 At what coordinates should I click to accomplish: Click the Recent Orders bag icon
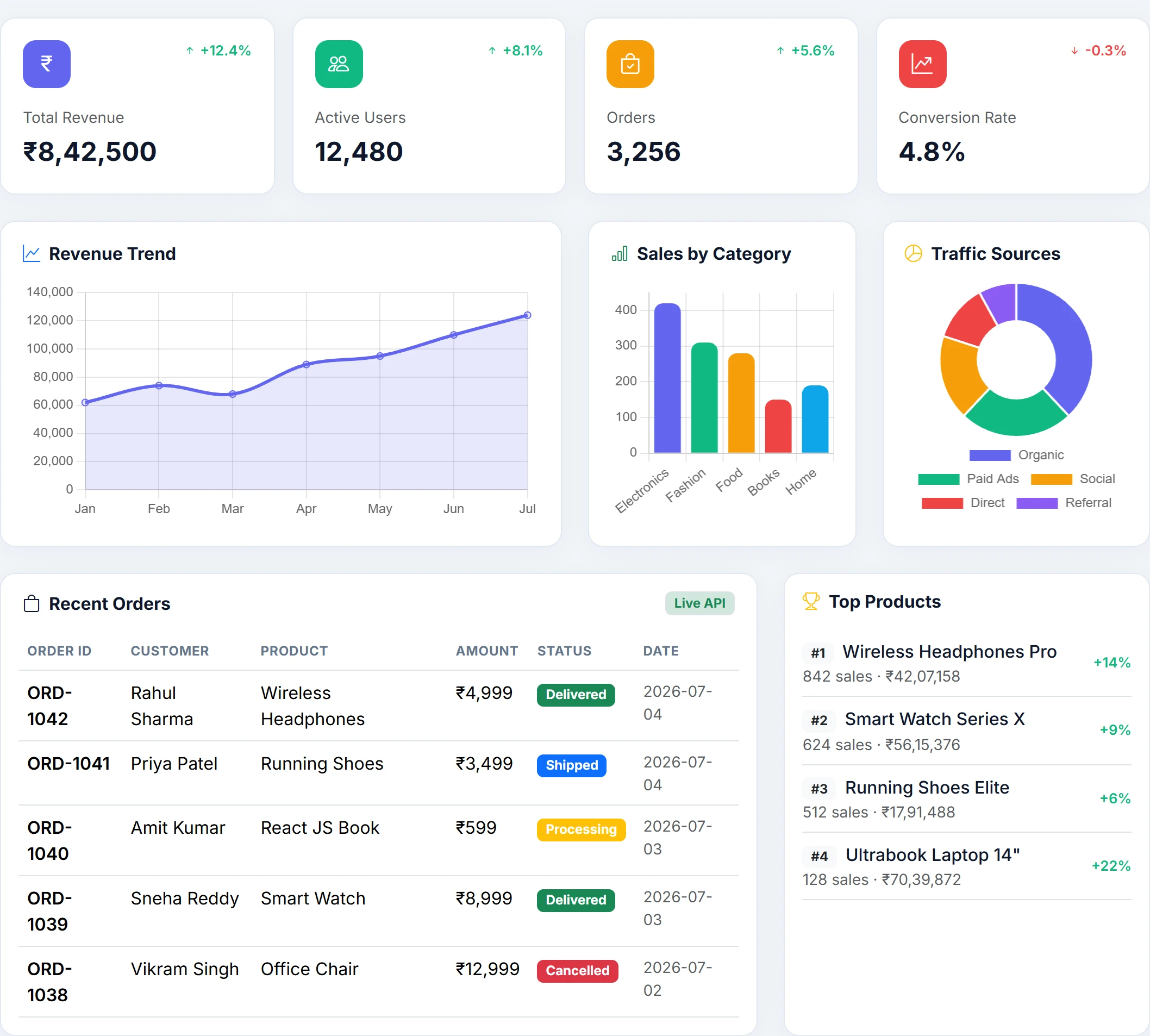(x=32, y=603)
